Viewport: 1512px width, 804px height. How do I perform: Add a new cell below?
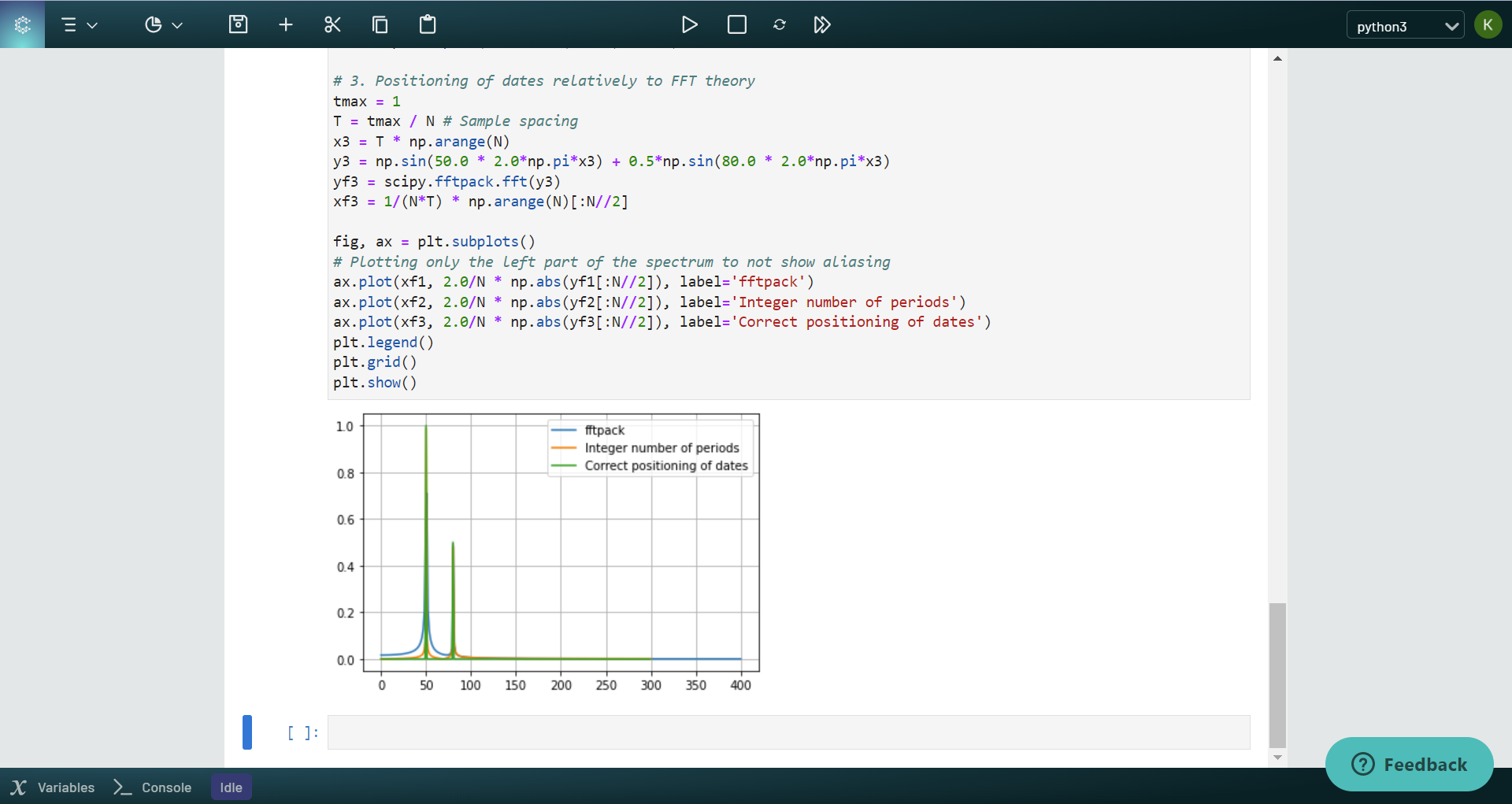(285, 24)
